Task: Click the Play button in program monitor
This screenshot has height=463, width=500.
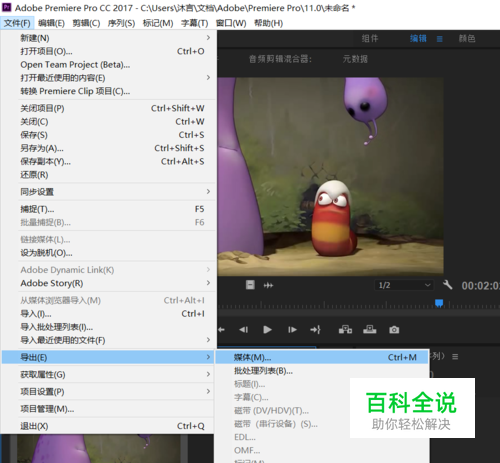Action: point(267,330)
